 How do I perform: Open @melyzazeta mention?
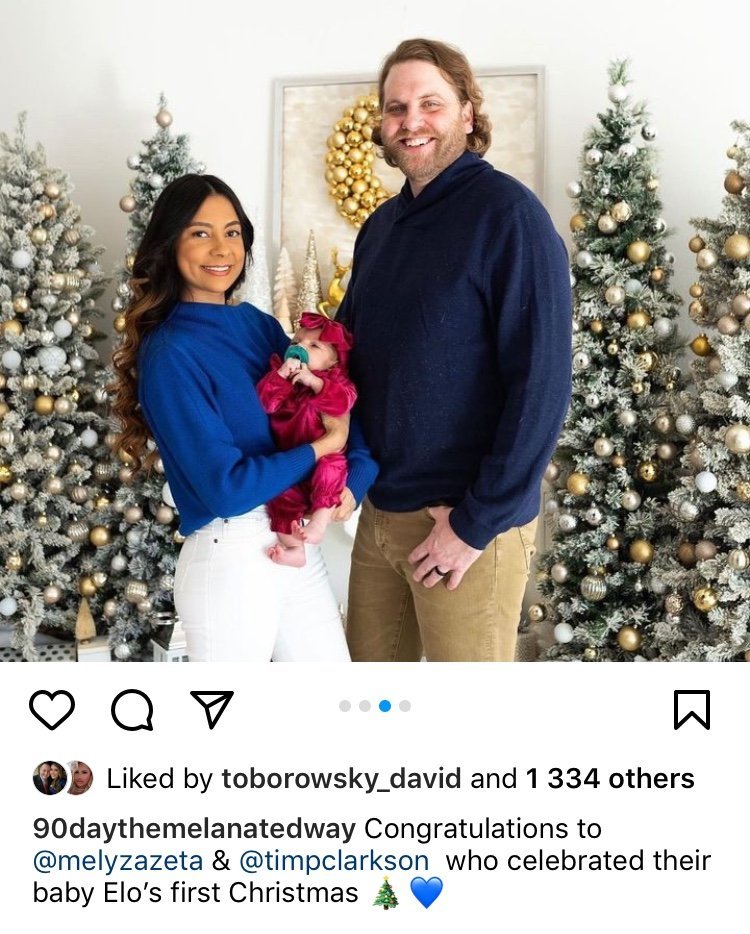pyautogui.click(x=118, y=861)
